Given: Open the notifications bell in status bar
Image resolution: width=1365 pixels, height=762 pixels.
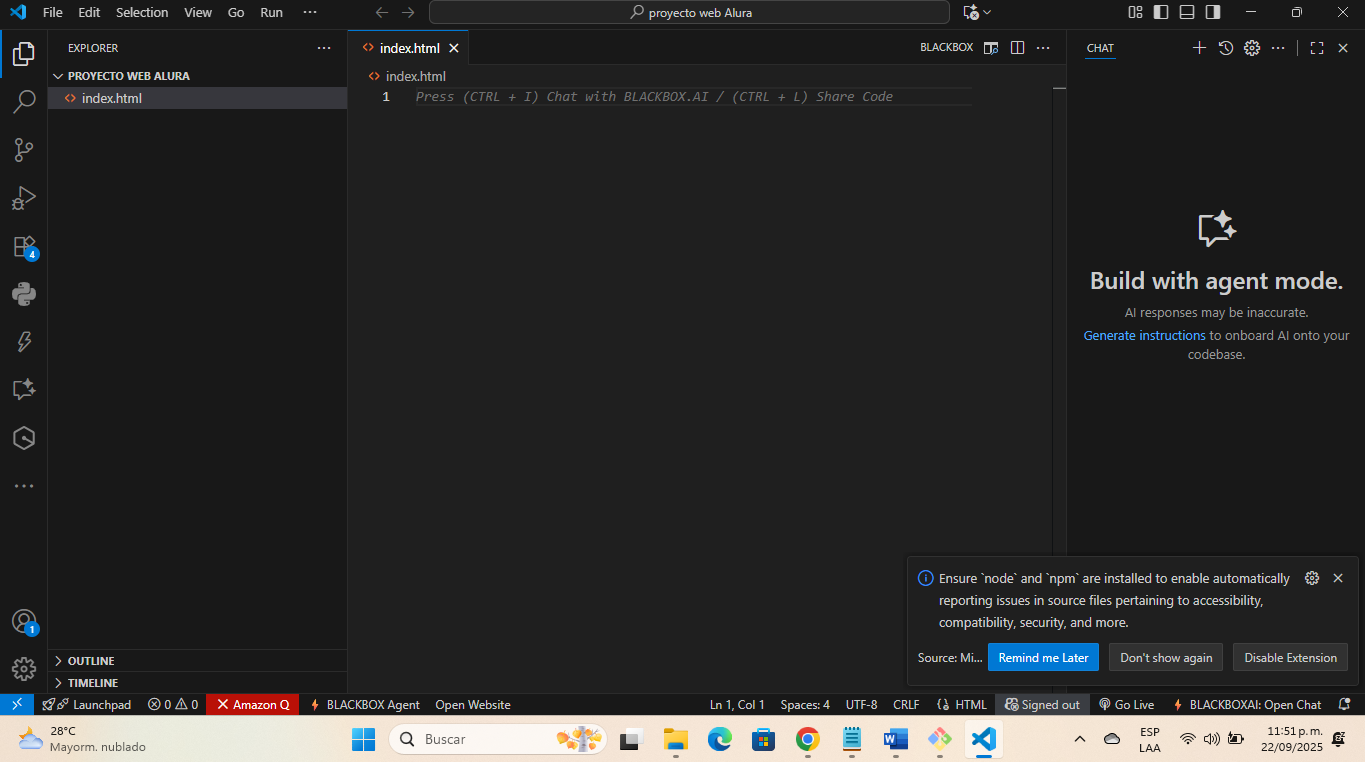Looking at the screenshot, I should (x=1344, y=704).
